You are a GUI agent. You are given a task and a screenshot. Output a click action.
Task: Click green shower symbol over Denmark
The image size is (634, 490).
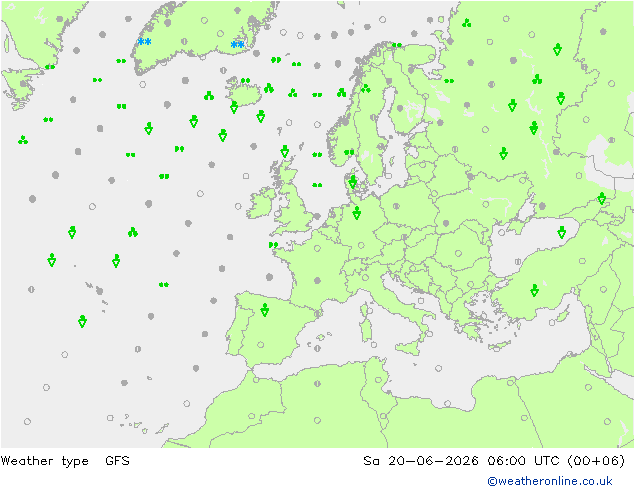353,182
